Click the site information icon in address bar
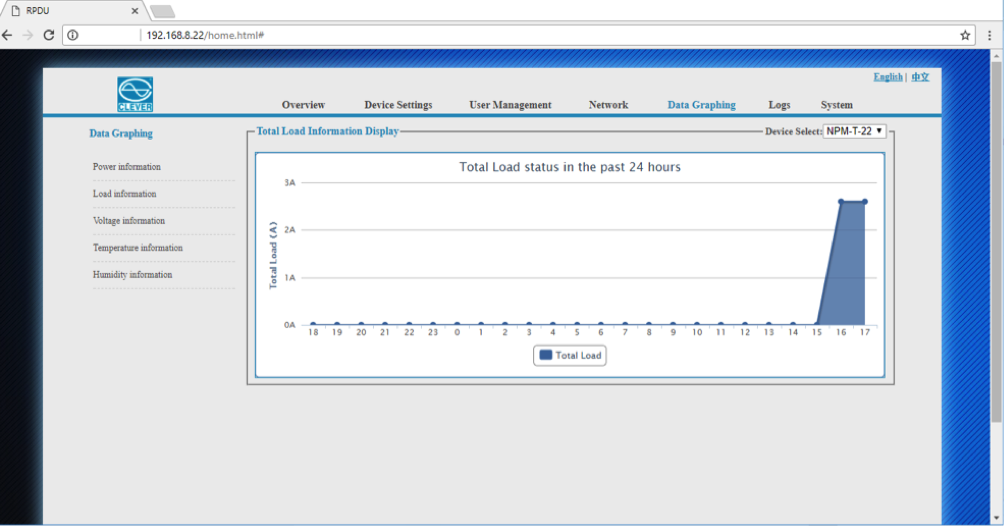This screenshot has height=526, width=1004. (x=73, y=35)
